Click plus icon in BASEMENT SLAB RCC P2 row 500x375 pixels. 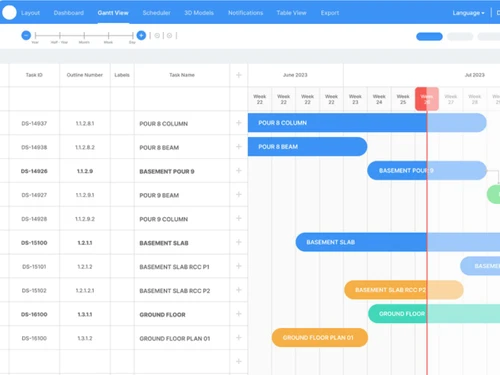coord(239,290)
